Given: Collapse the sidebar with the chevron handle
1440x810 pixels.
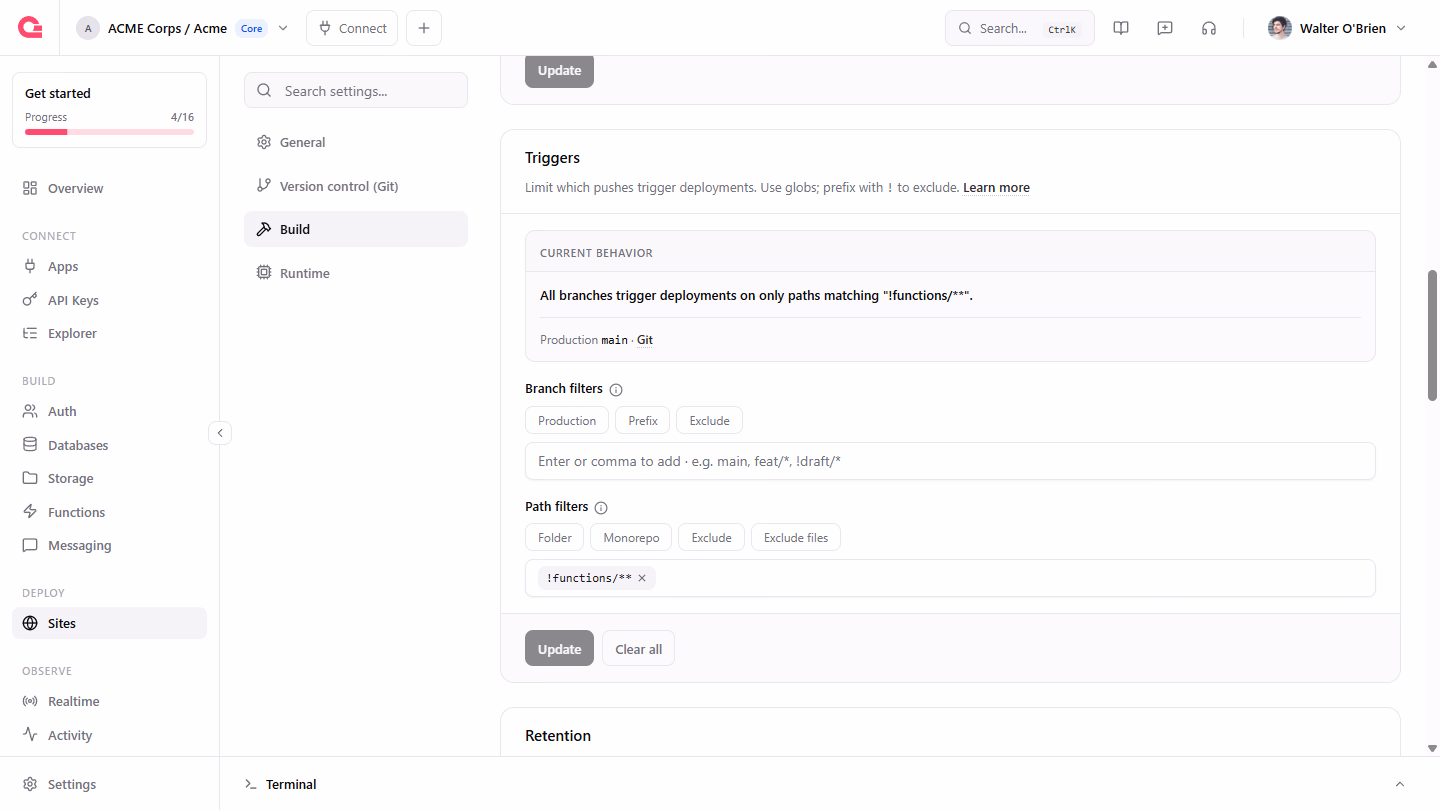Looking at the screenshot, I should point(220,433).
